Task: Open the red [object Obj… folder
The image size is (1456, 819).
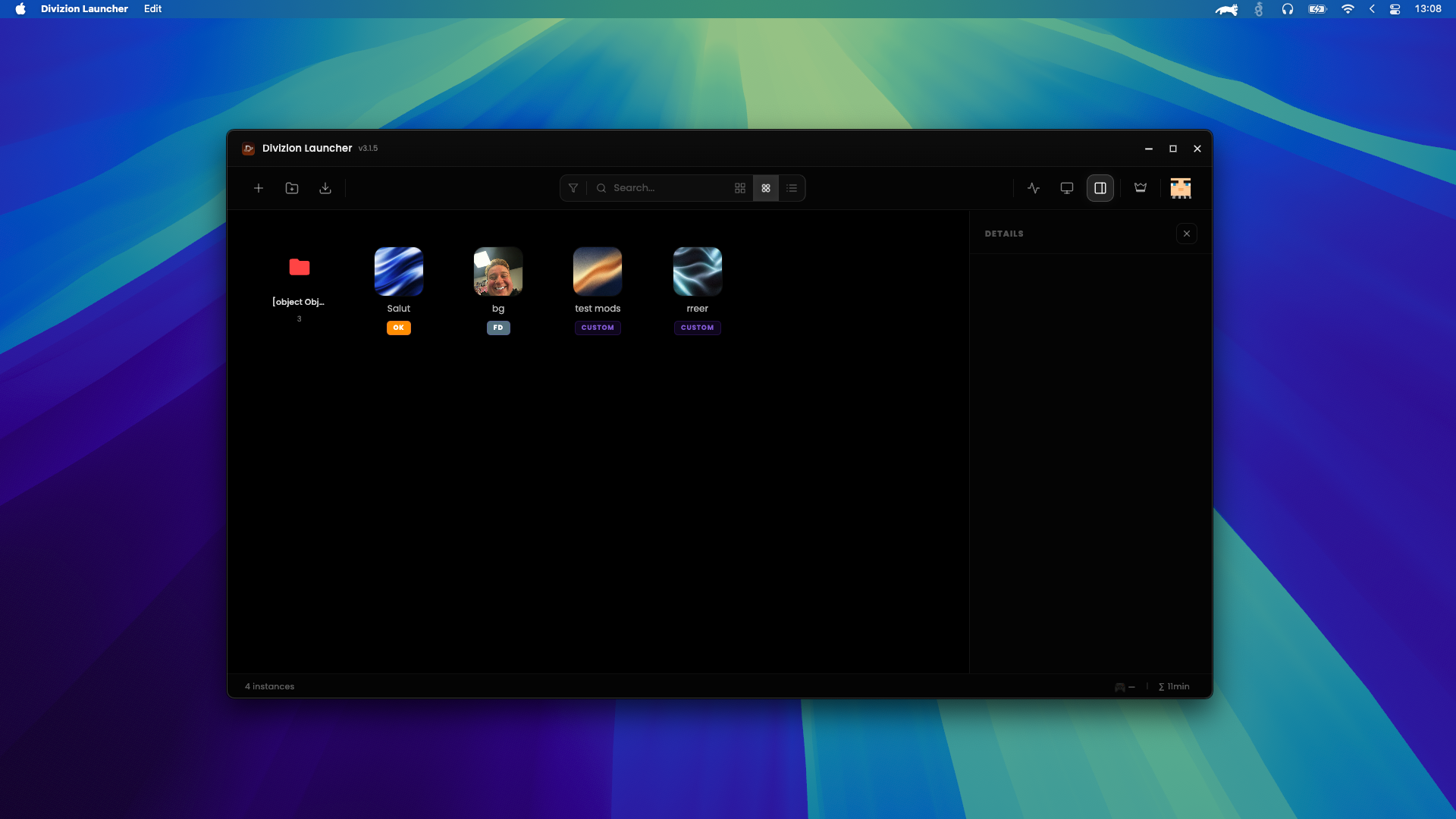Action: [x=300, y=267]
